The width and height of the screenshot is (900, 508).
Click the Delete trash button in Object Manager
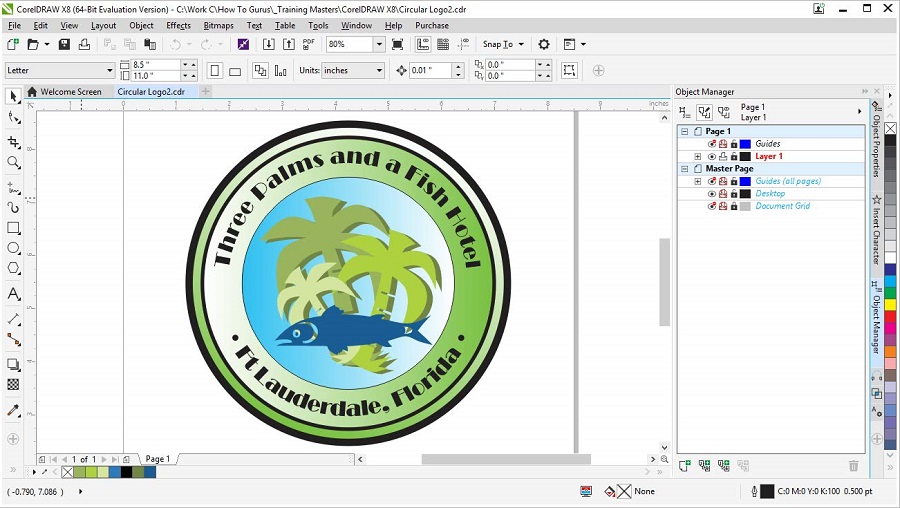point(854,466)
